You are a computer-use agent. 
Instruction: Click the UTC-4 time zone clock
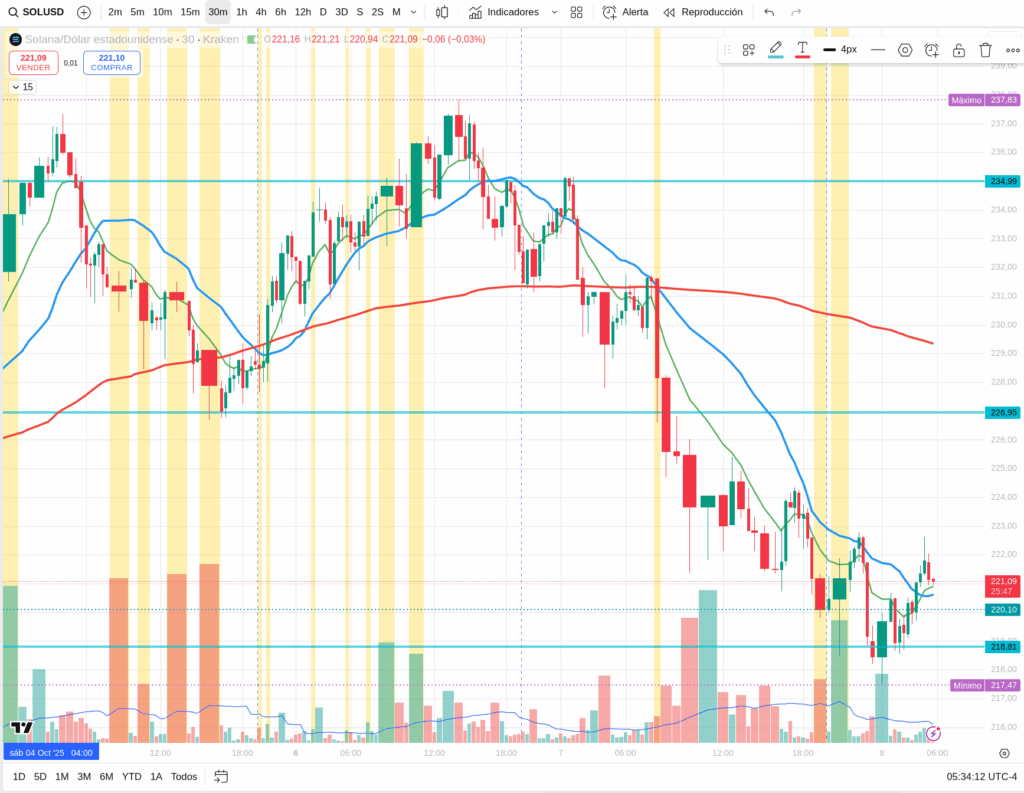pyautogui.click(x=982, y=776)
